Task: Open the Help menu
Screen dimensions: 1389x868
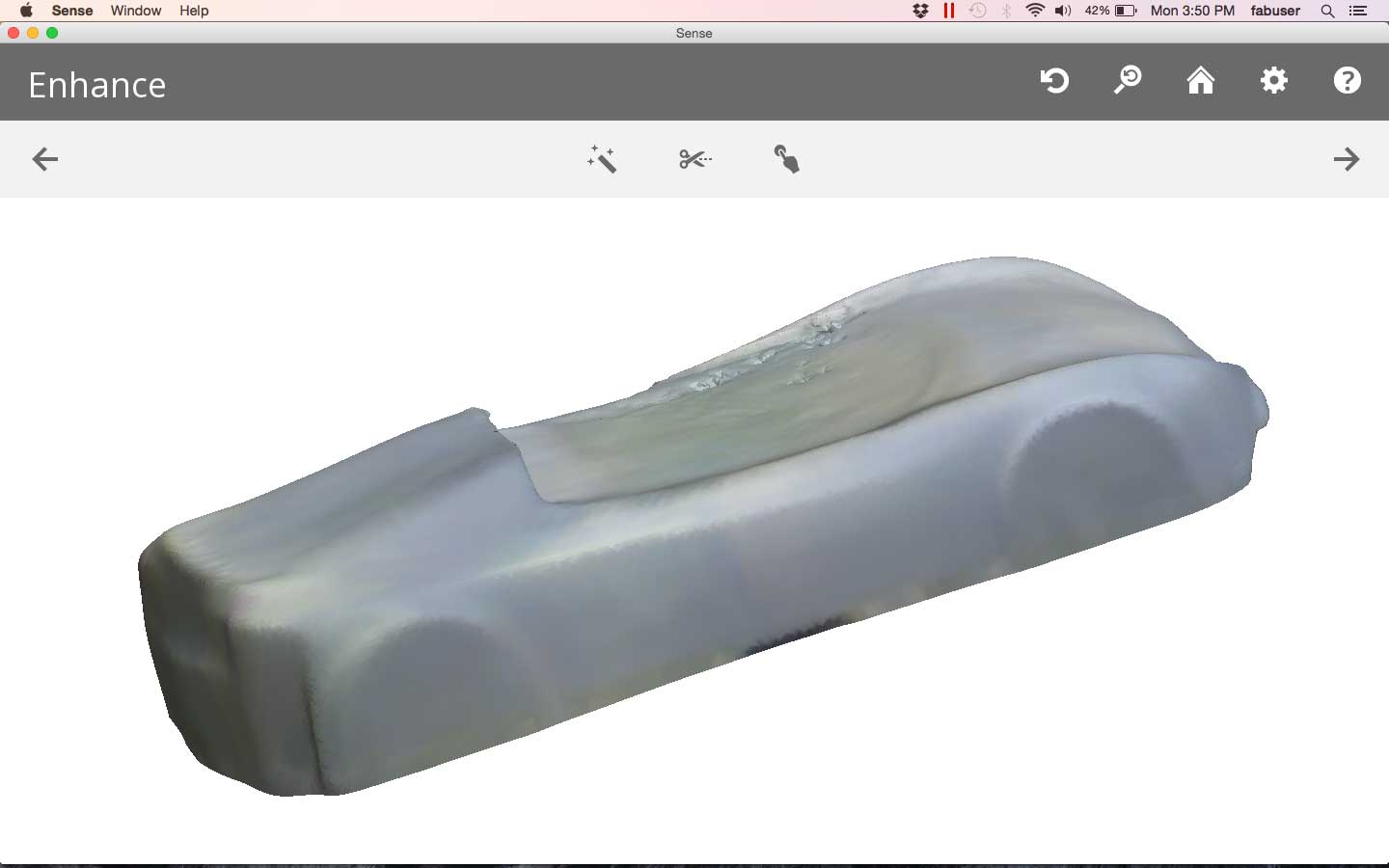Action: tap(194, 11)
